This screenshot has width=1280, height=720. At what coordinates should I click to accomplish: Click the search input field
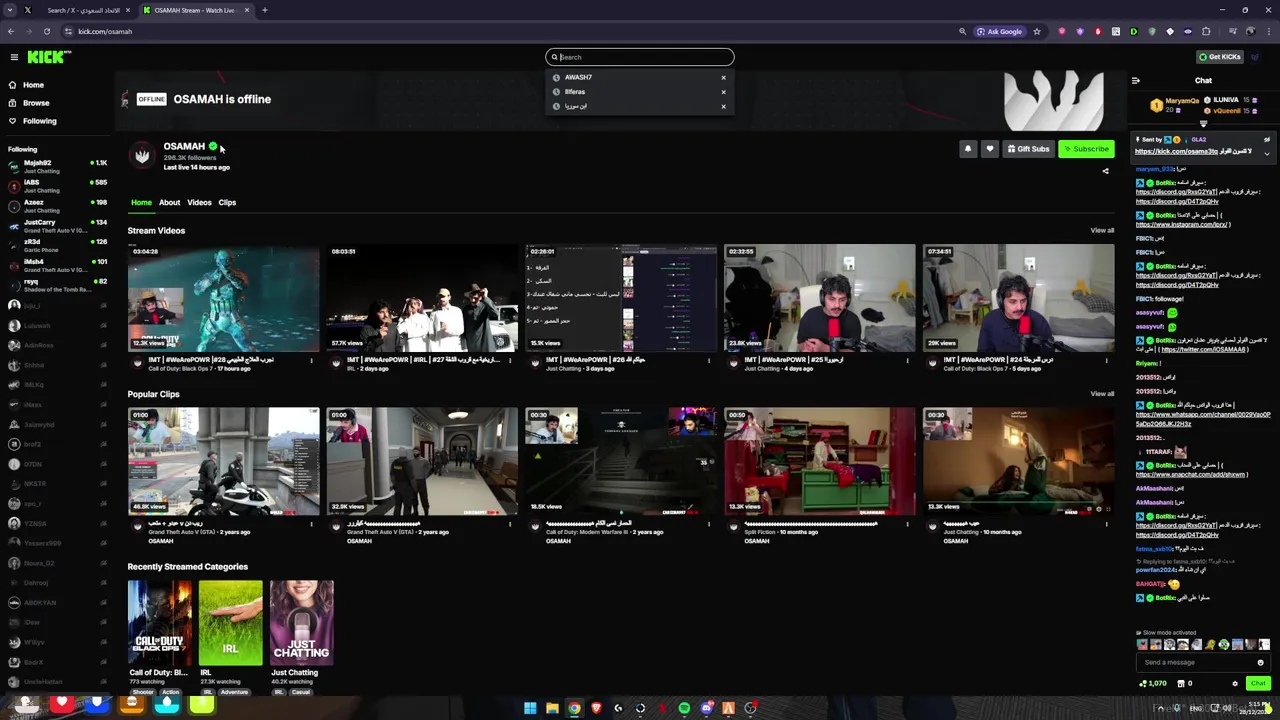[640, 57]
